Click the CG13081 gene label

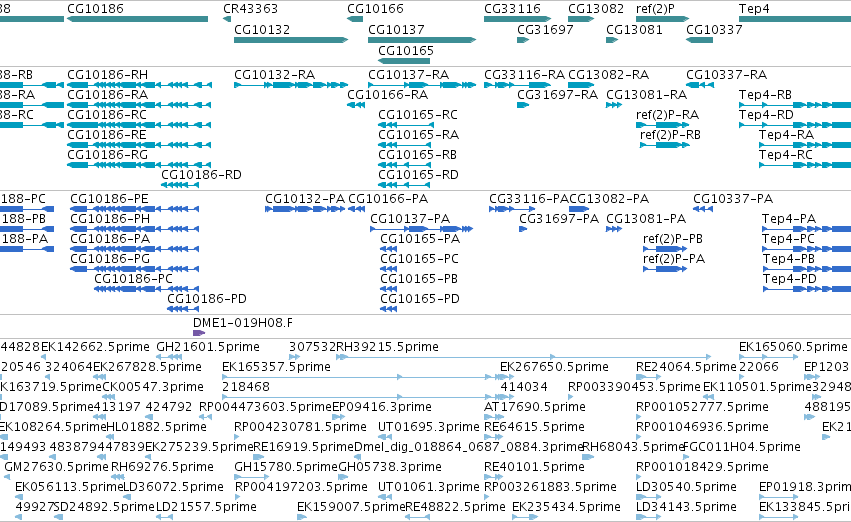pyautogui.click(x=634, y=29)
